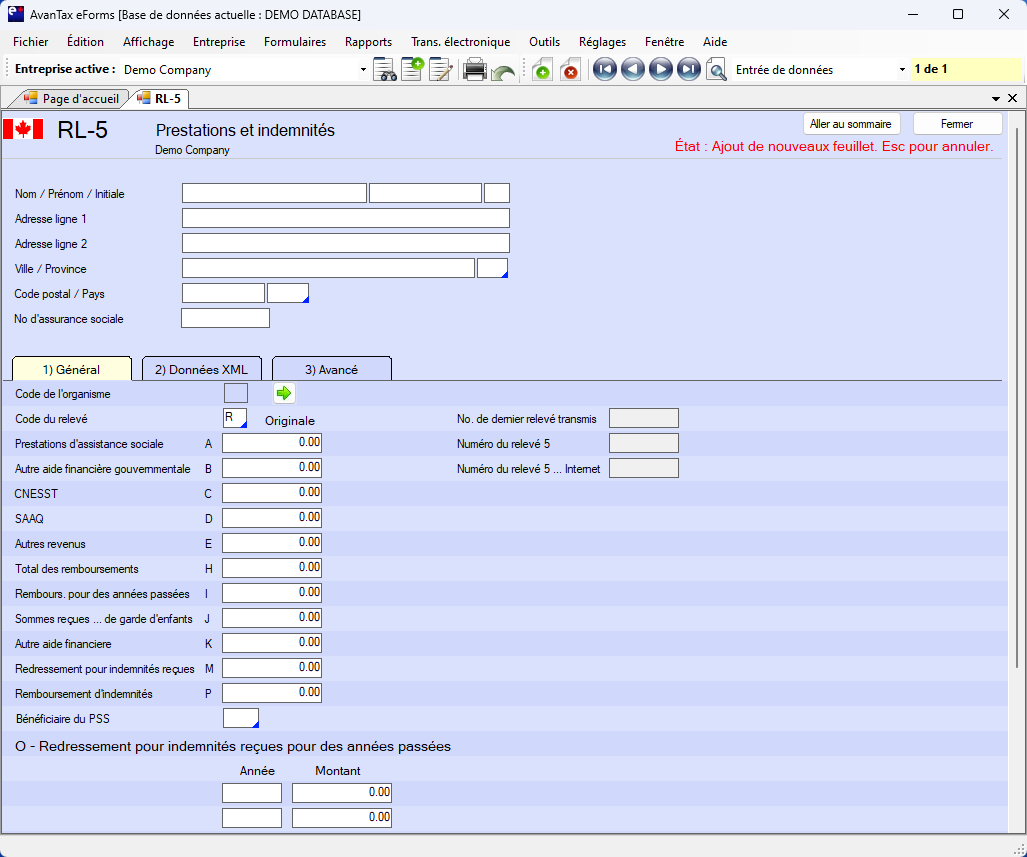Click the Prestations d'assistance sociale box A field
The width and height of the screenshot is (1027, 857).
272,443
